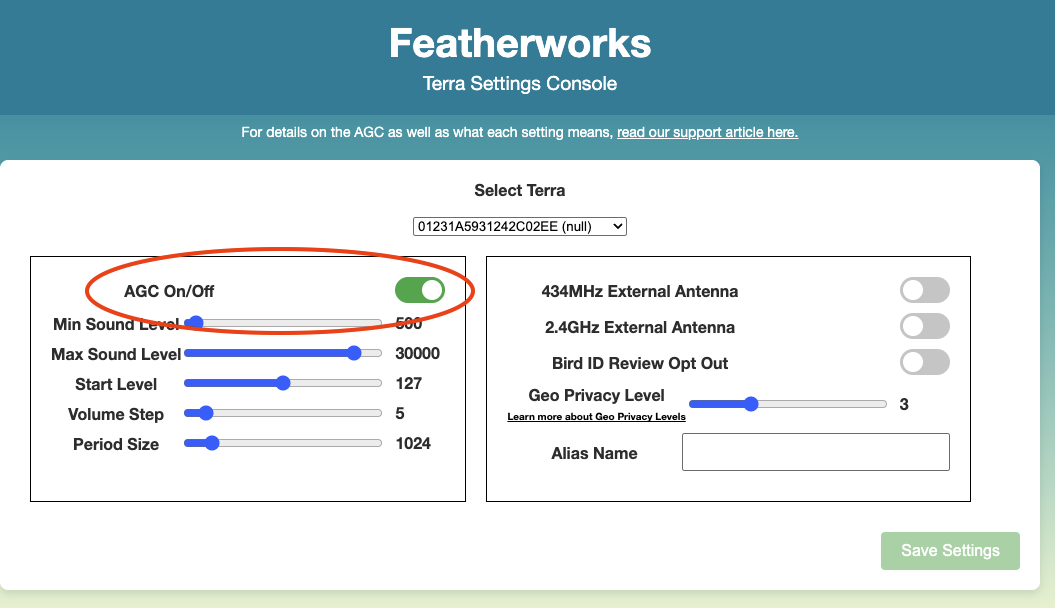Enable the 434MHz External Antenna switch
This screenshot has height=608, width=1055.
(x=924, y=291)
